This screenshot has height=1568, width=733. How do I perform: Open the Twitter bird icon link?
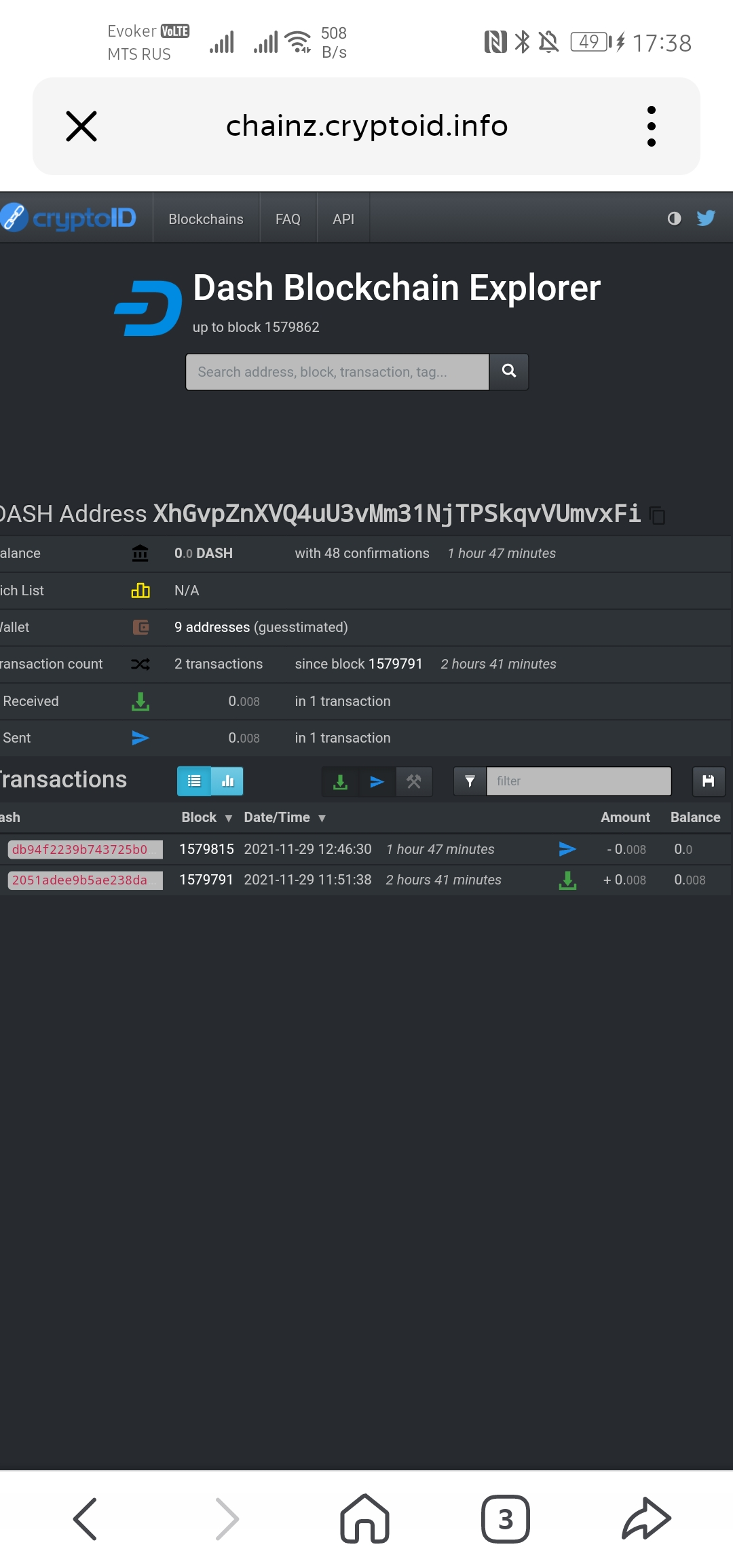click(706, 218)
